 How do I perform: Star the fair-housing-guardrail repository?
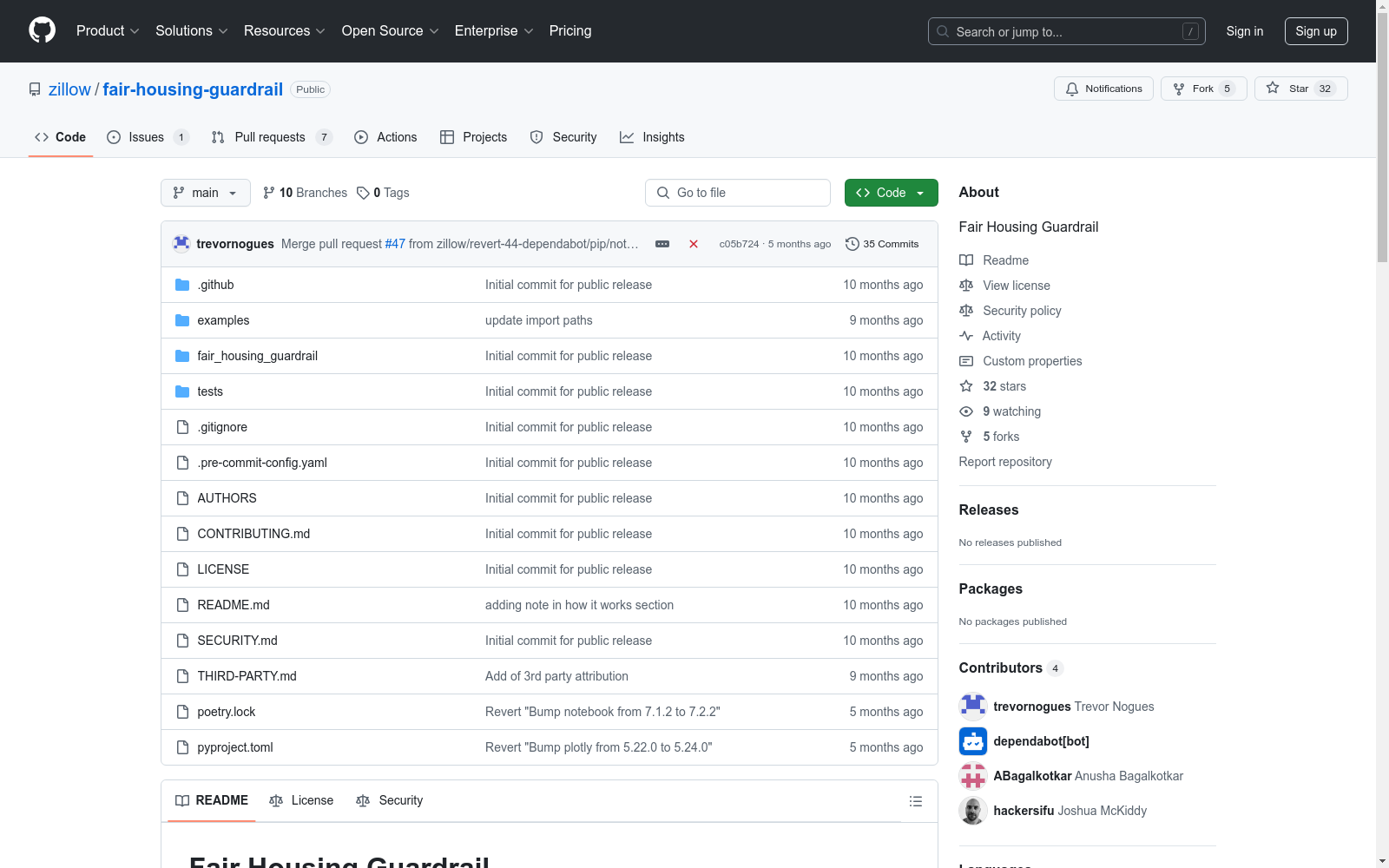(x=1300, y=89)
